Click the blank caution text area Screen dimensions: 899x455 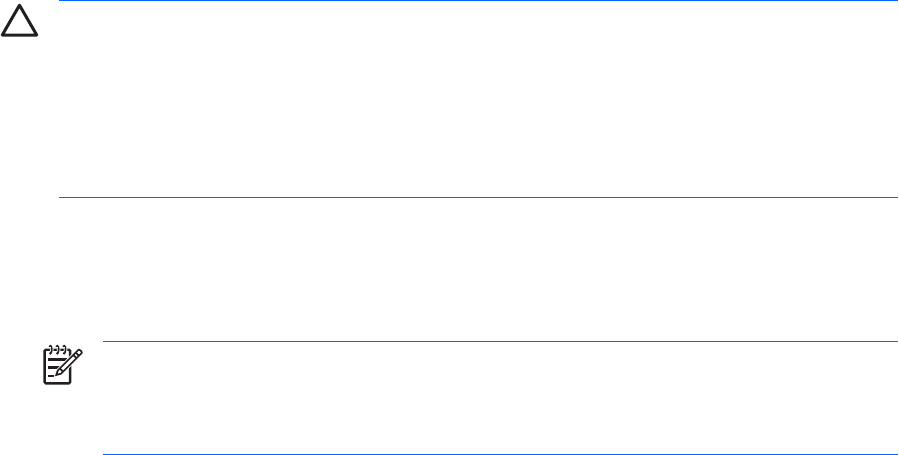pyautogui.click(x=478, y=100)
